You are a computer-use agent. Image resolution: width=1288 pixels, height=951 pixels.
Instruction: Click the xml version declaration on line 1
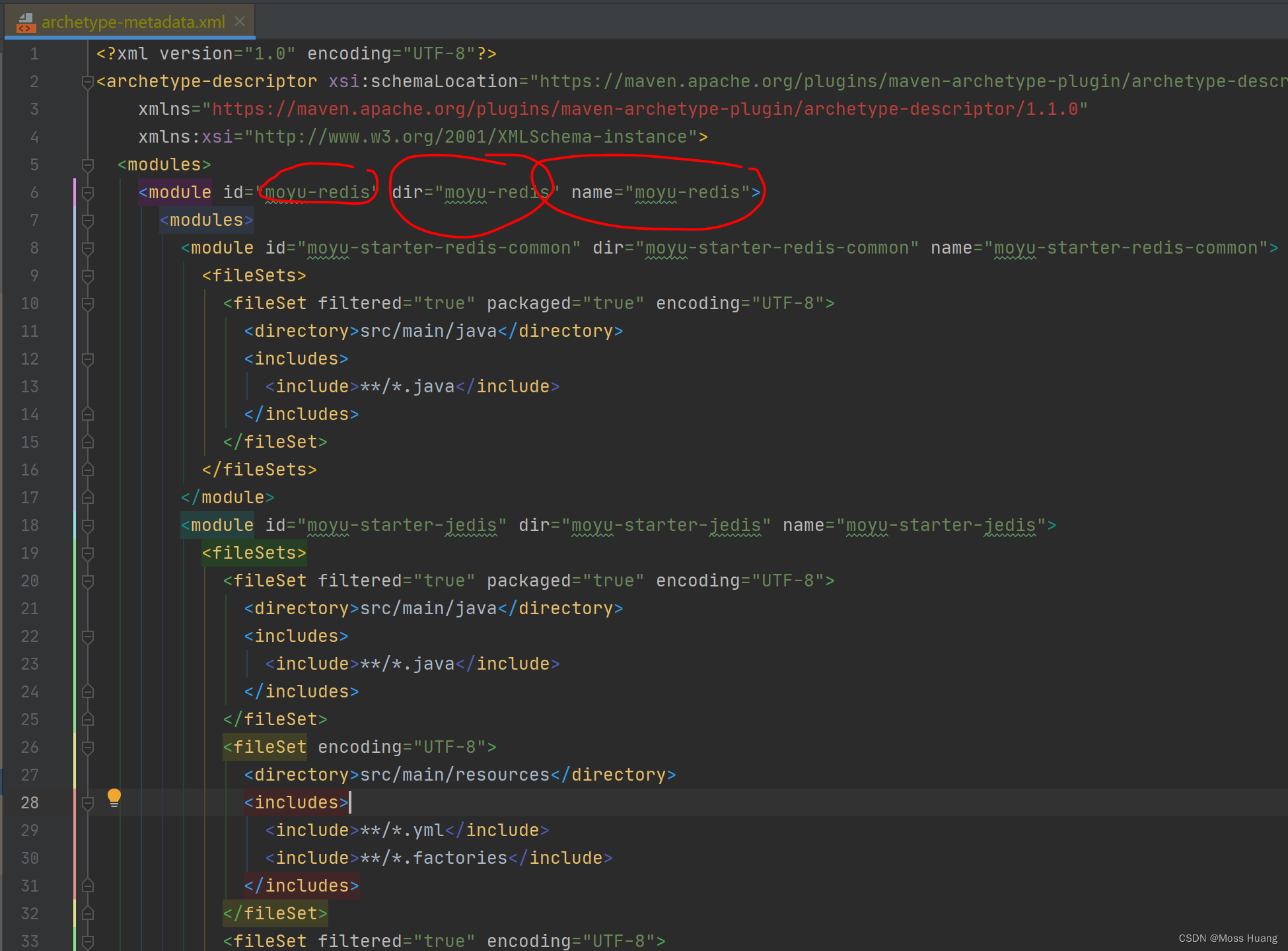[297, 54]
